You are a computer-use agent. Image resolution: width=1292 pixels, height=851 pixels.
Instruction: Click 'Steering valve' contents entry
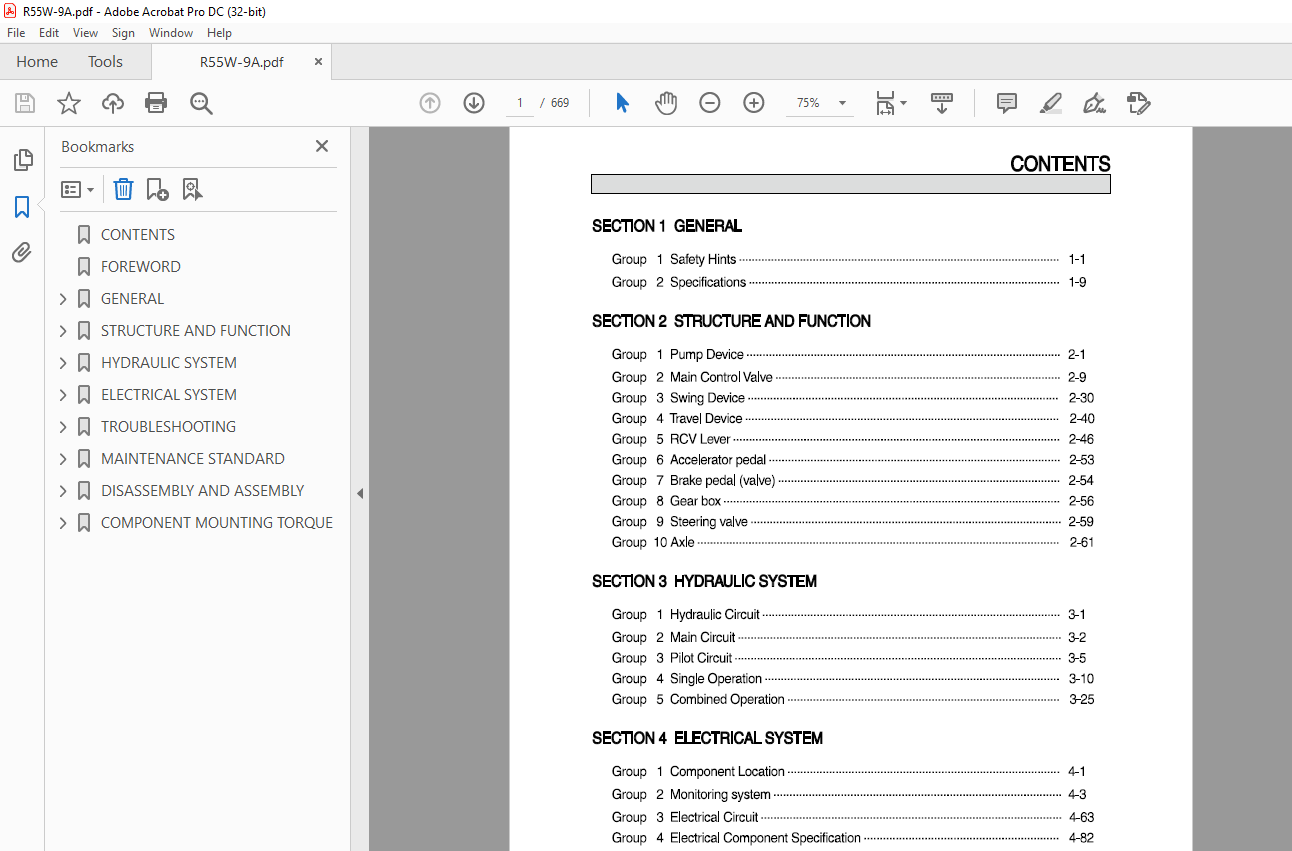(709, 522)
